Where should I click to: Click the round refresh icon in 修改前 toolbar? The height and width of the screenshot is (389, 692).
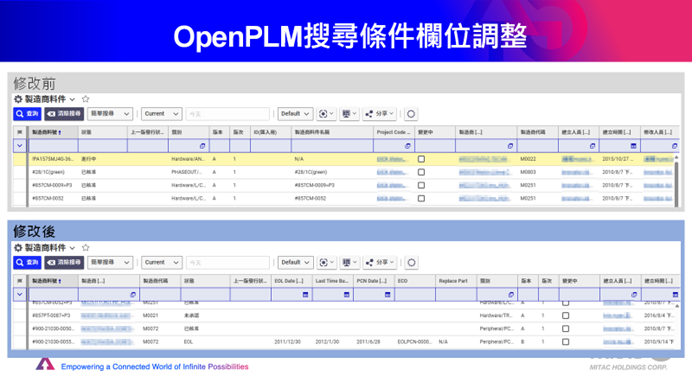tap(411, 114)
